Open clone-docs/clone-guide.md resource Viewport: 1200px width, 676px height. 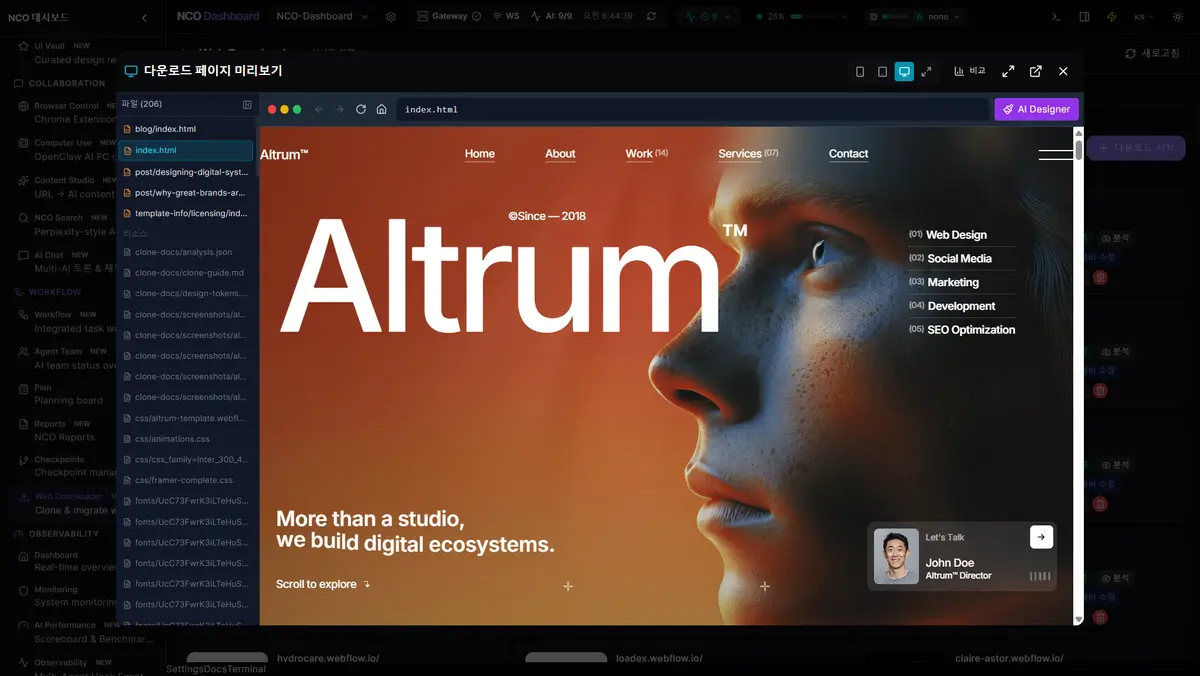pos(186,273)
